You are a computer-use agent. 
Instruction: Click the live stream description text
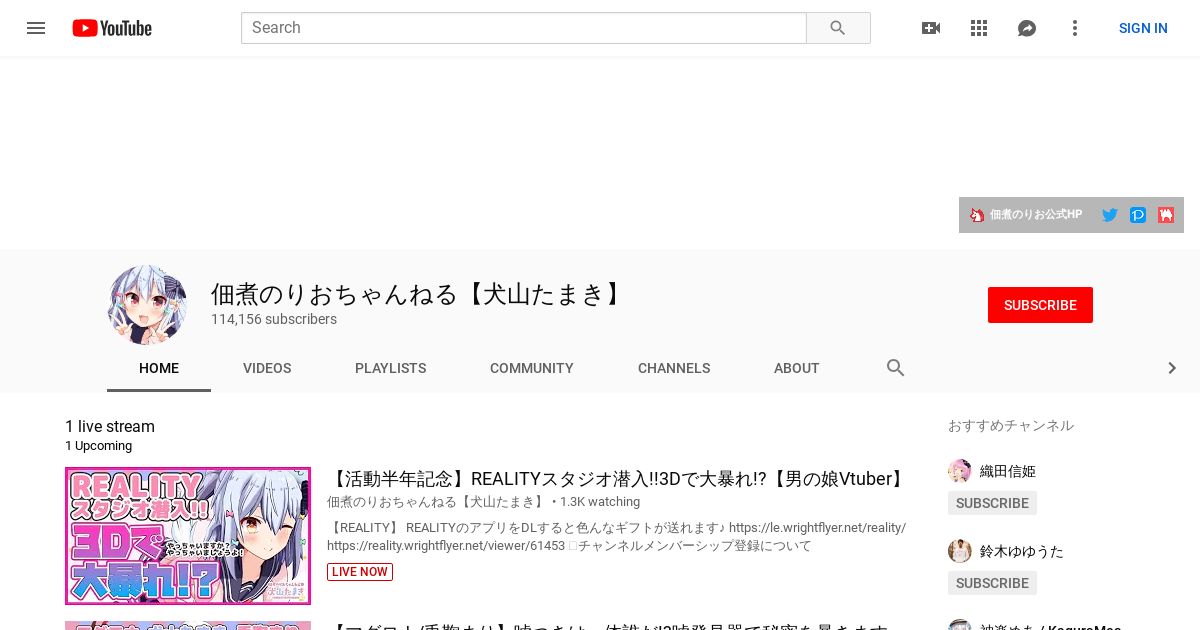coord(617,537)
